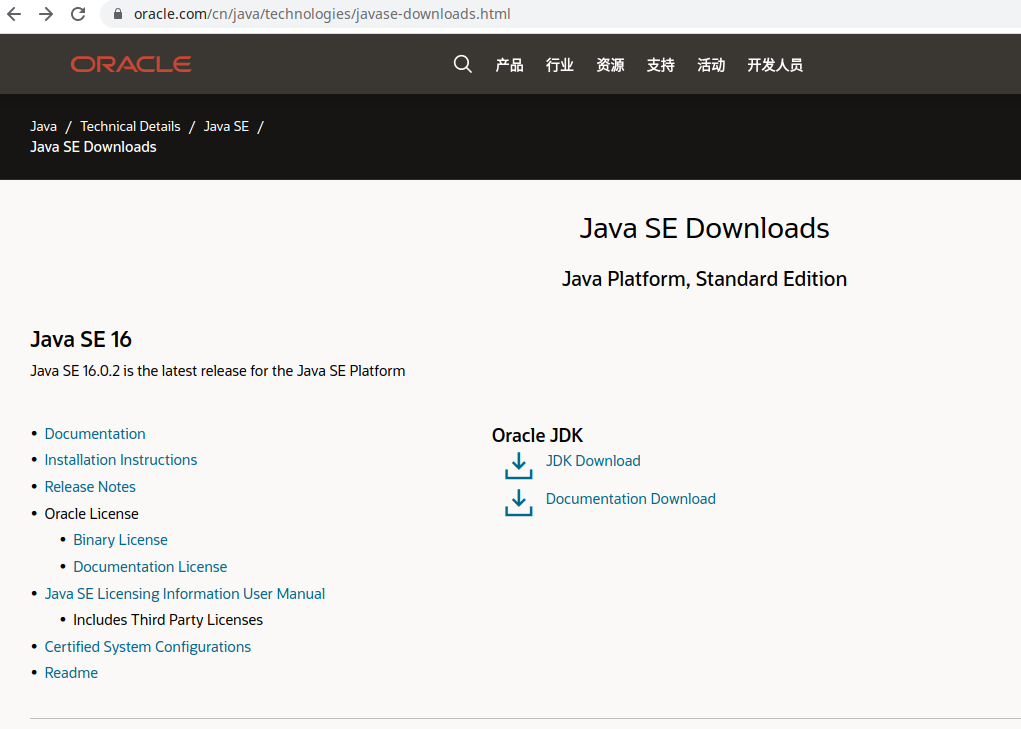Open the 开发人员 menu

pyautogui.click(x=775, y=64)
